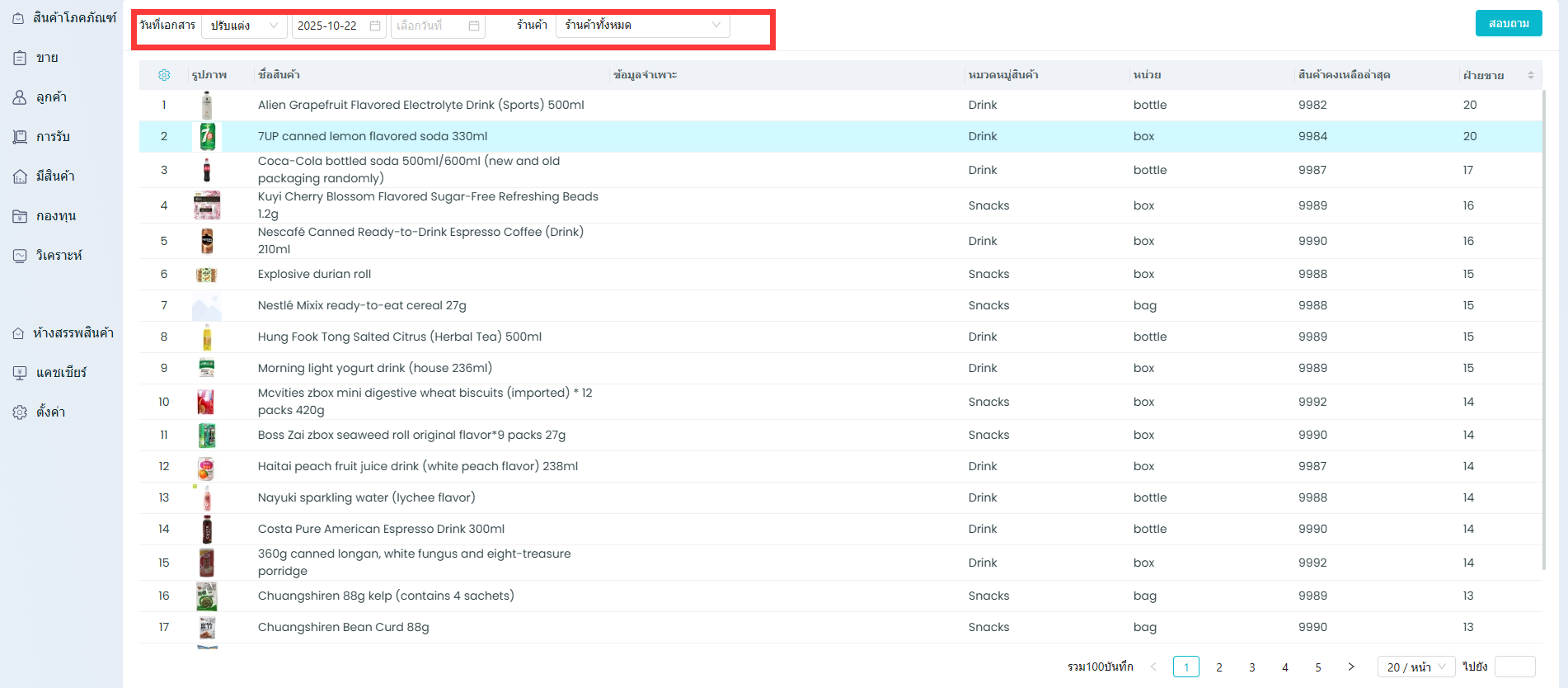The image size is (1568, 688).
Task: Open the ร้านค้าทั้งหมด store dropdown
Action: pos(643,26)
